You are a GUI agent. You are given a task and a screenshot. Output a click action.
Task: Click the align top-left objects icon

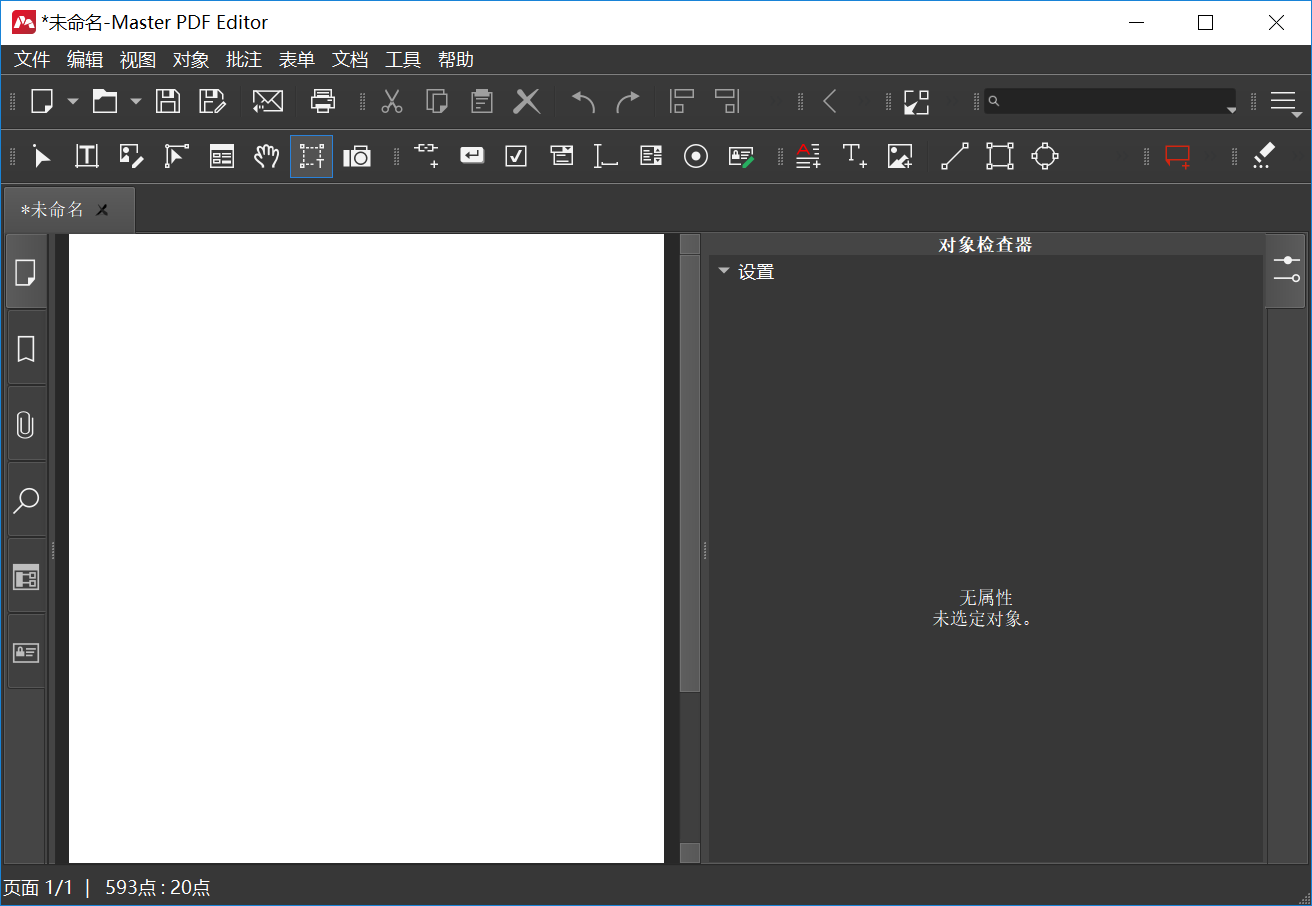point(682,101)
